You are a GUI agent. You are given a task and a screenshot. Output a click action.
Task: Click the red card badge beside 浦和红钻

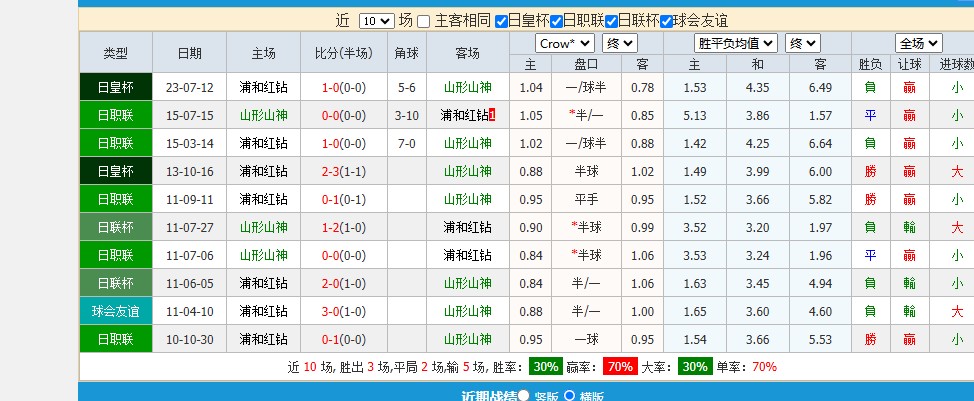492,115
